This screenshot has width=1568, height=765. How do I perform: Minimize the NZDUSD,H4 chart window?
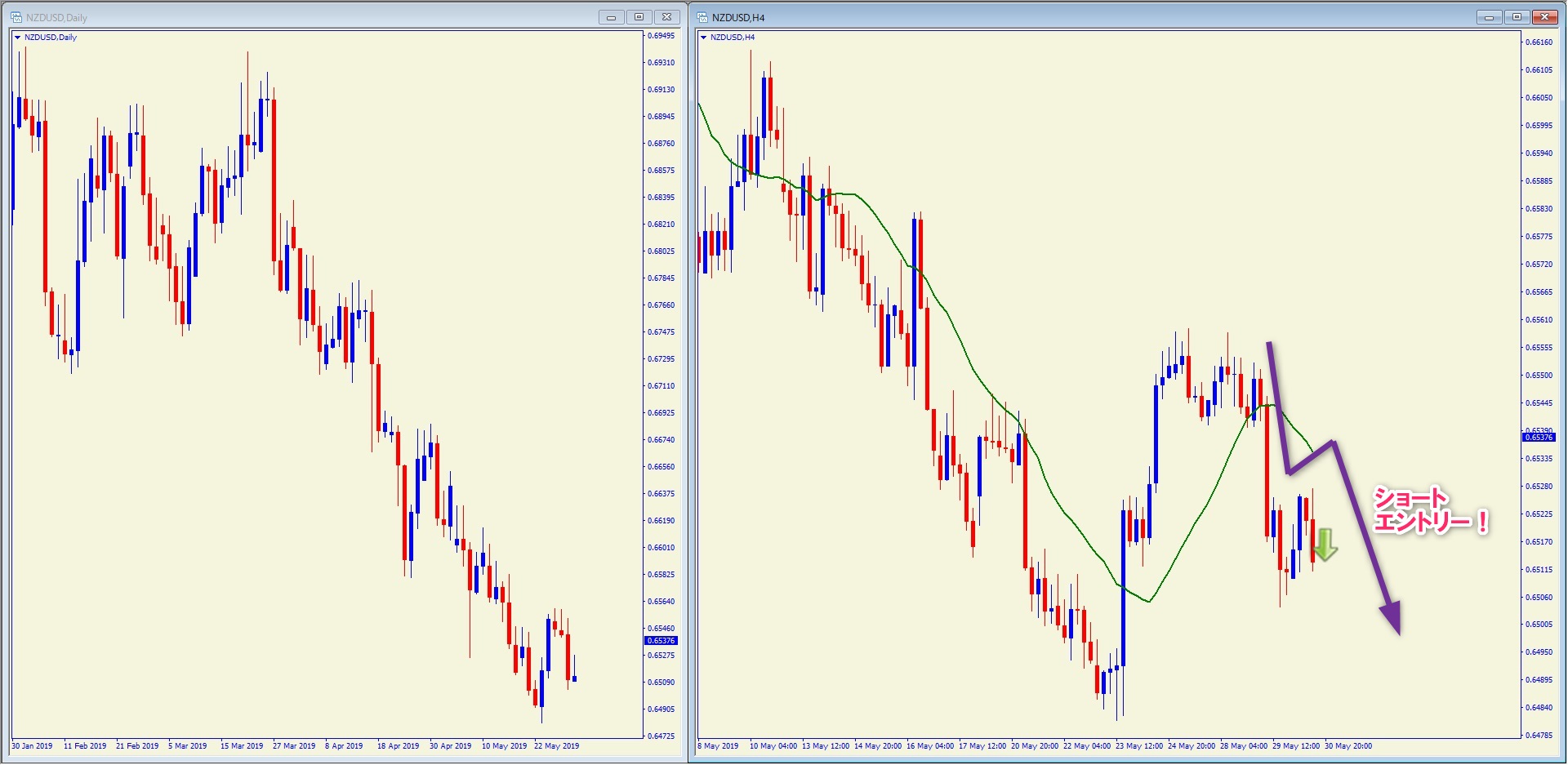tap(1489, 17)
